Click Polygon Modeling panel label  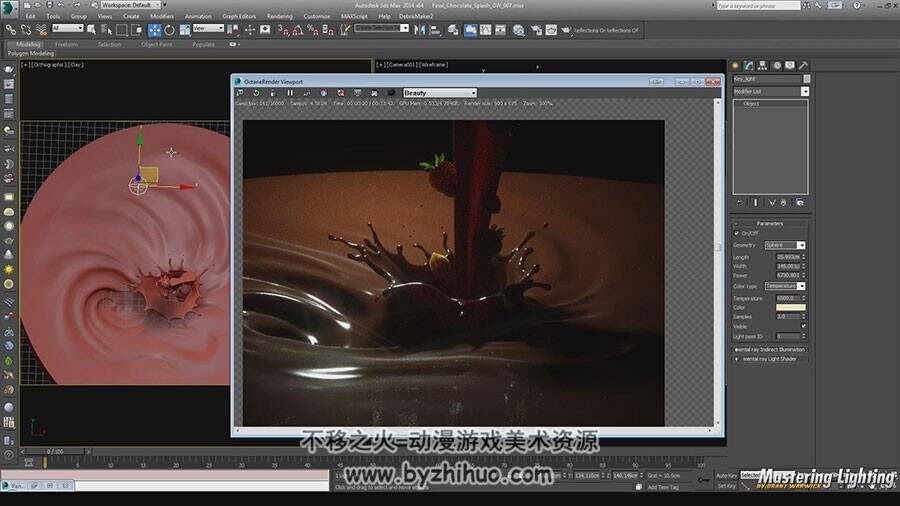[x=31, y=53]
